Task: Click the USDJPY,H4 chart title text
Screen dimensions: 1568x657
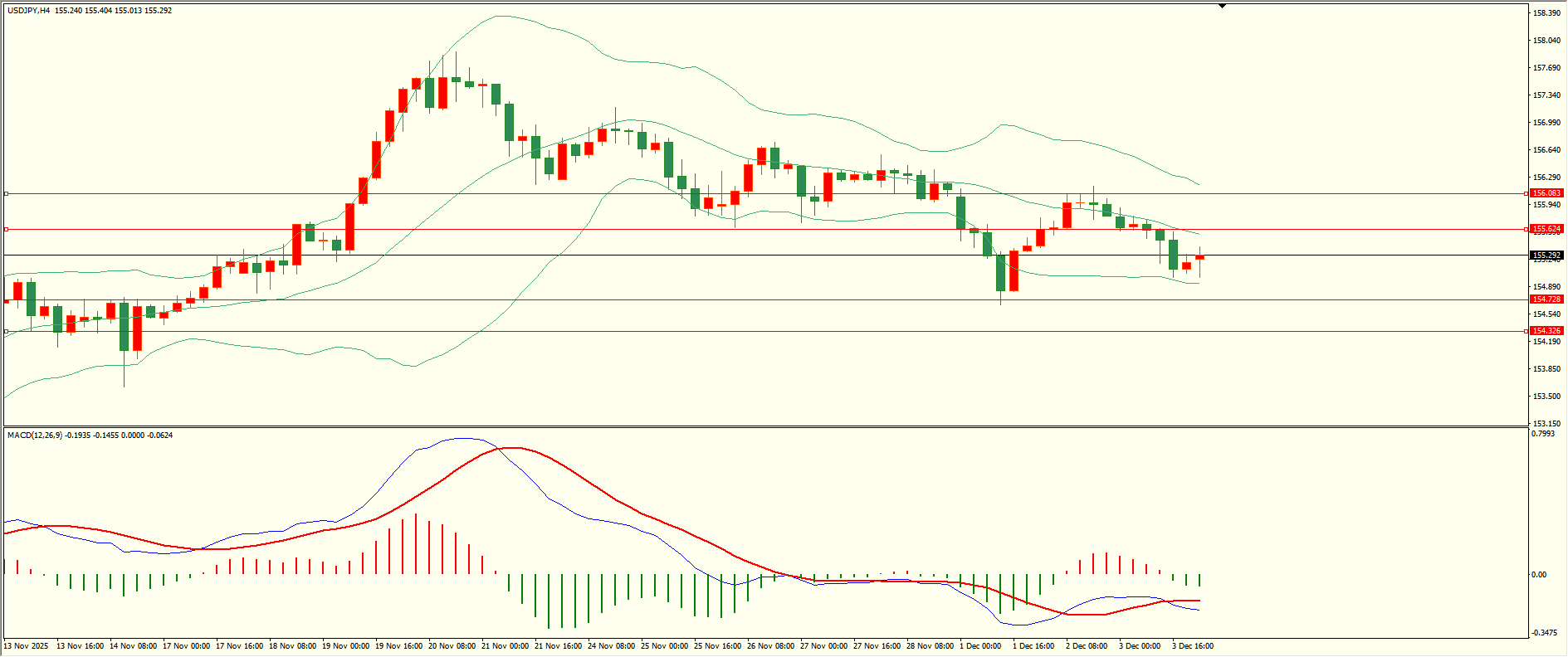Action: tap(28, 11)
